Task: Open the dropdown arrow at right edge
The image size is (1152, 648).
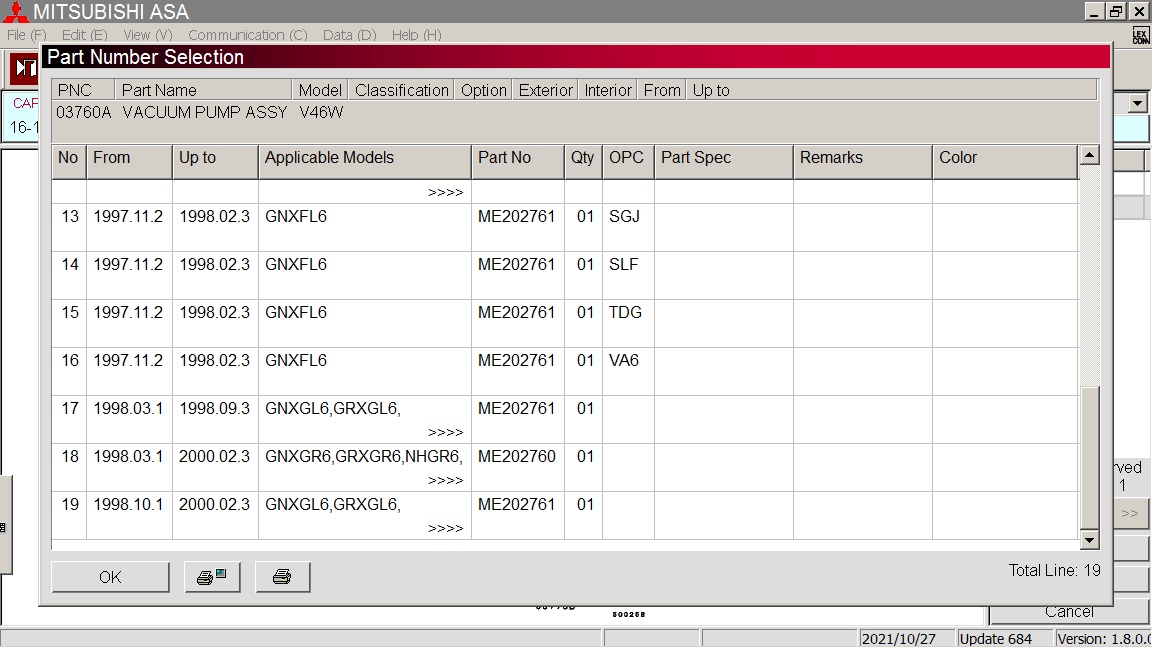Action: (1137, 103)
